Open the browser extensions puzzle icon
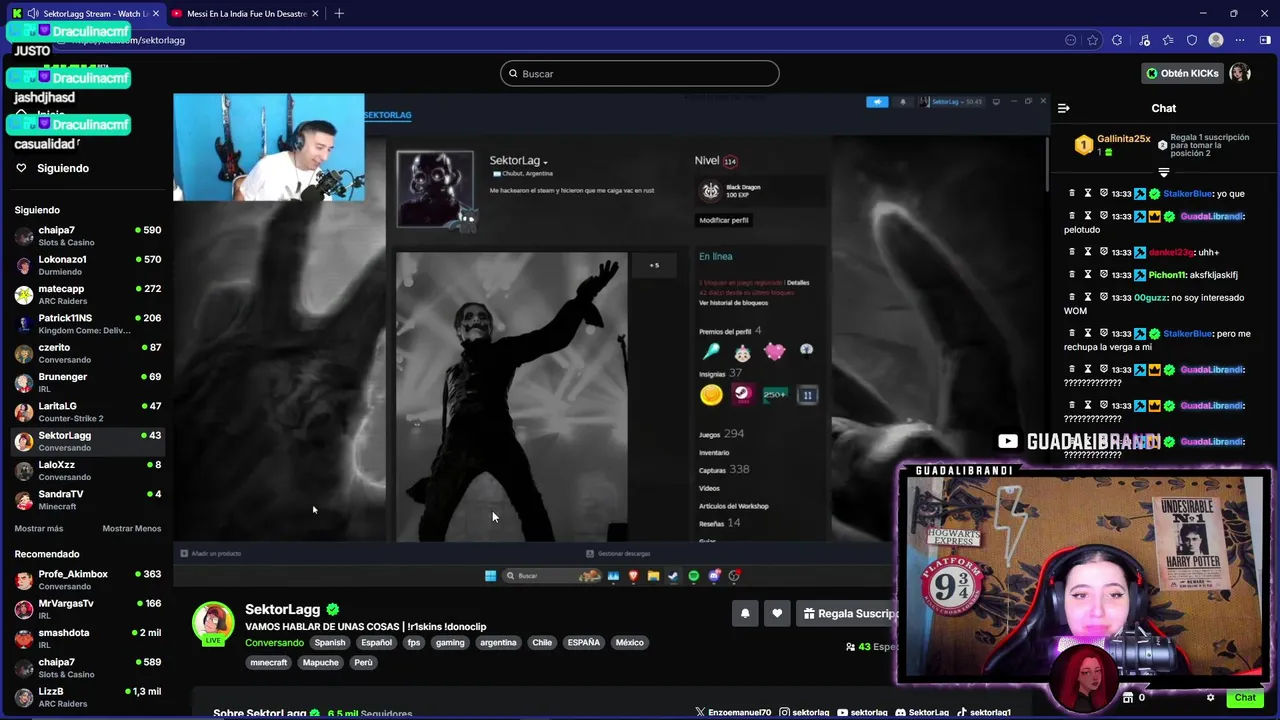 click(x=1117, y=40)
